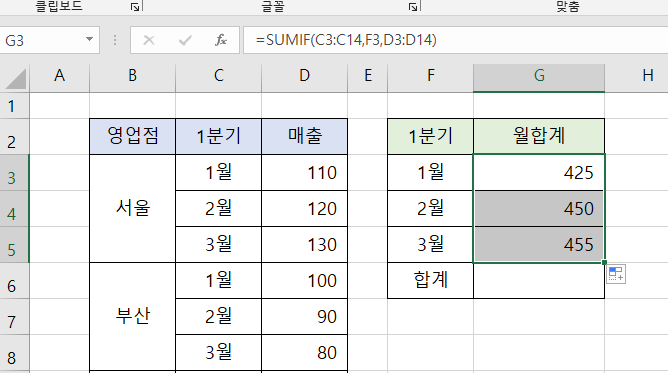Open the Insert Function fx dialog
The width and height of the screenshot is (668, 373).
(221, 40)
